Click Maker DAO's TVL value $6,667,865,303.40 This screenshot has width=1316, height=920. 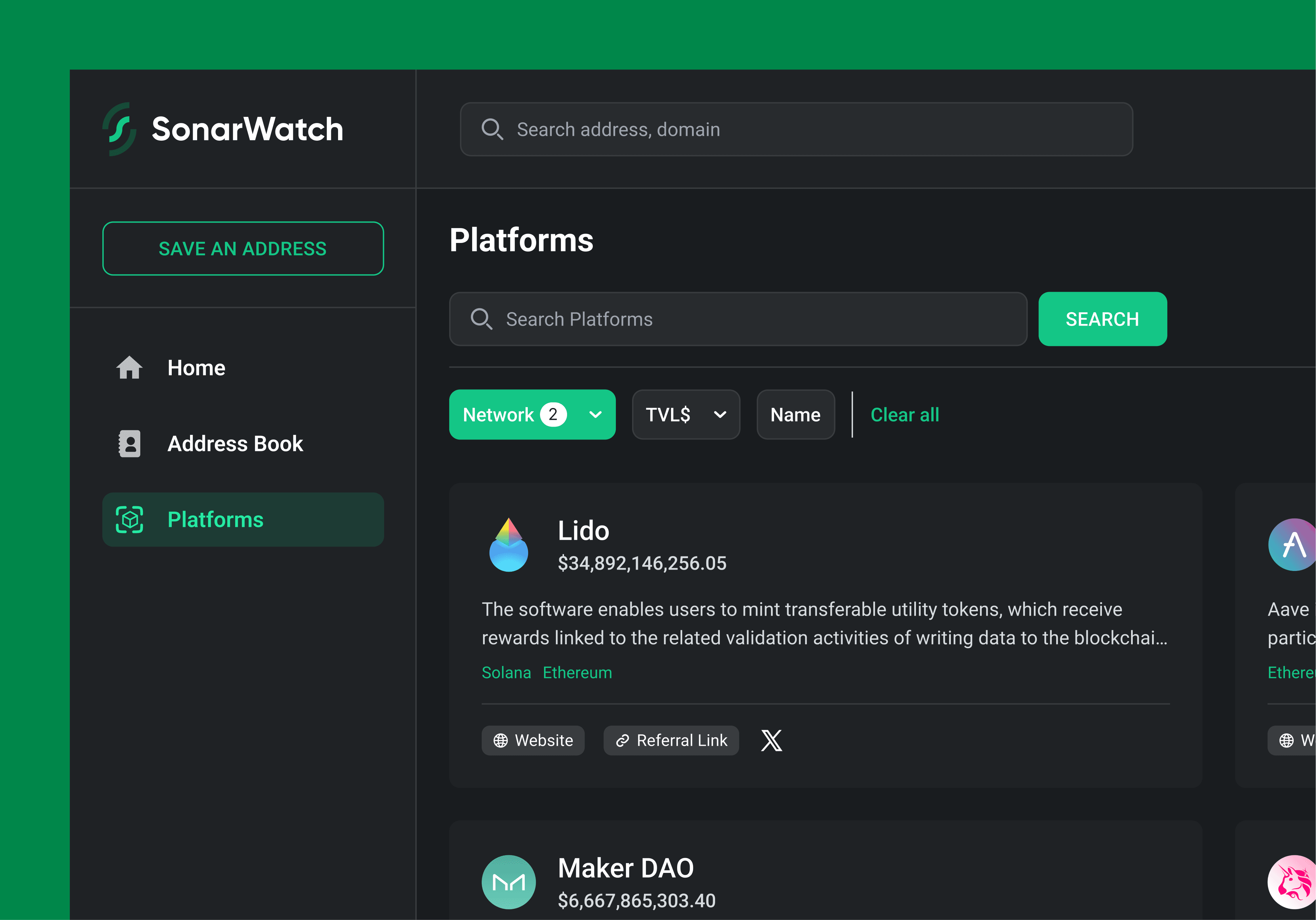coord(637,900)
